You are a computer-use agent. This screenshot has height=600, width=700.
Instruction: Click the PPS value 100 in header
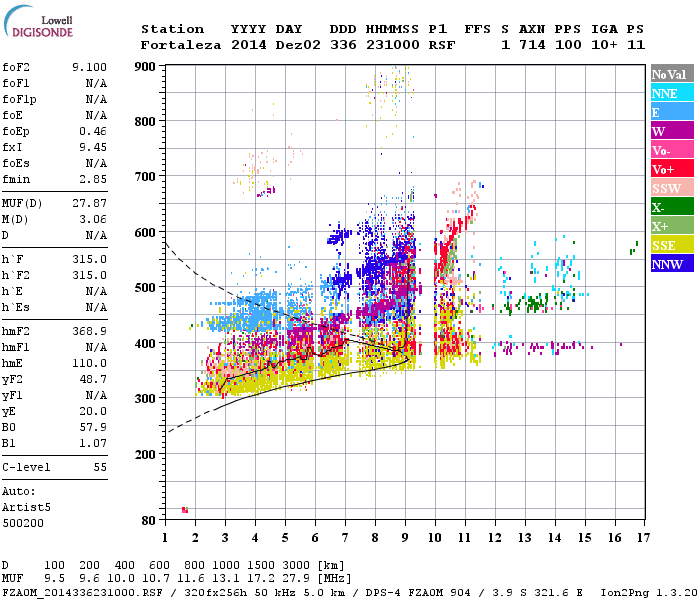point(568,45)
